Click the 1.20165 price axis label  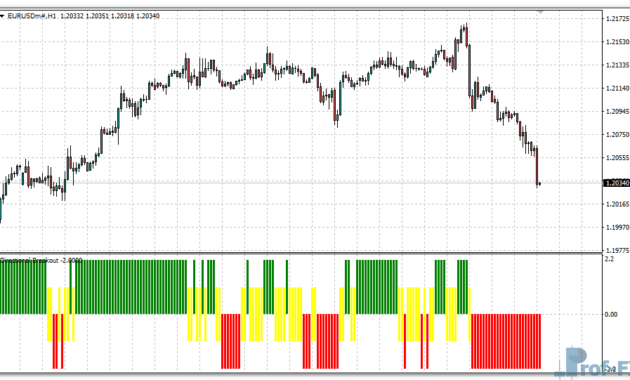(x=618, y=204)
